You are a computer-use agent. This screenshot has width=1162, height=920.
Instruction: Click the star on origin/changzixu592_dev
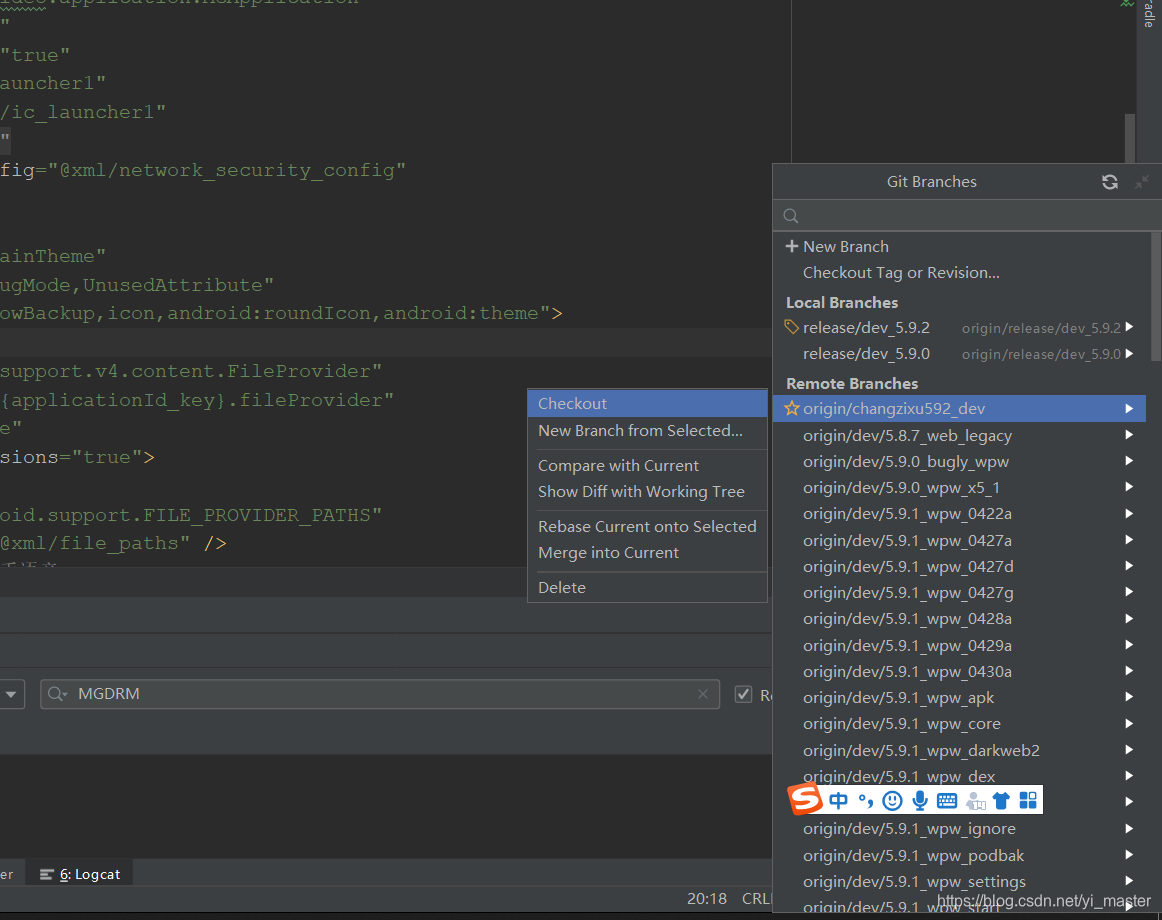point(791,408)
